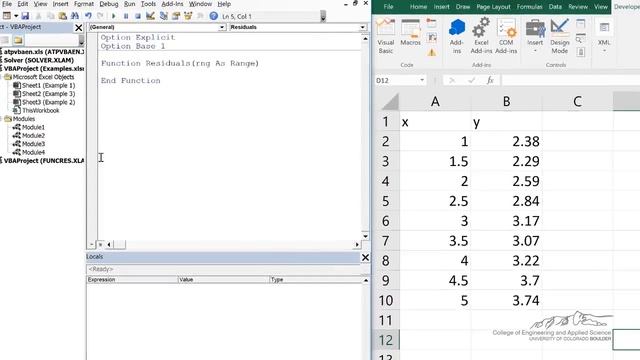Open Macros in the Excel ribbon
The height and width of the screenshot is (360, 640).
click(411, 33)
